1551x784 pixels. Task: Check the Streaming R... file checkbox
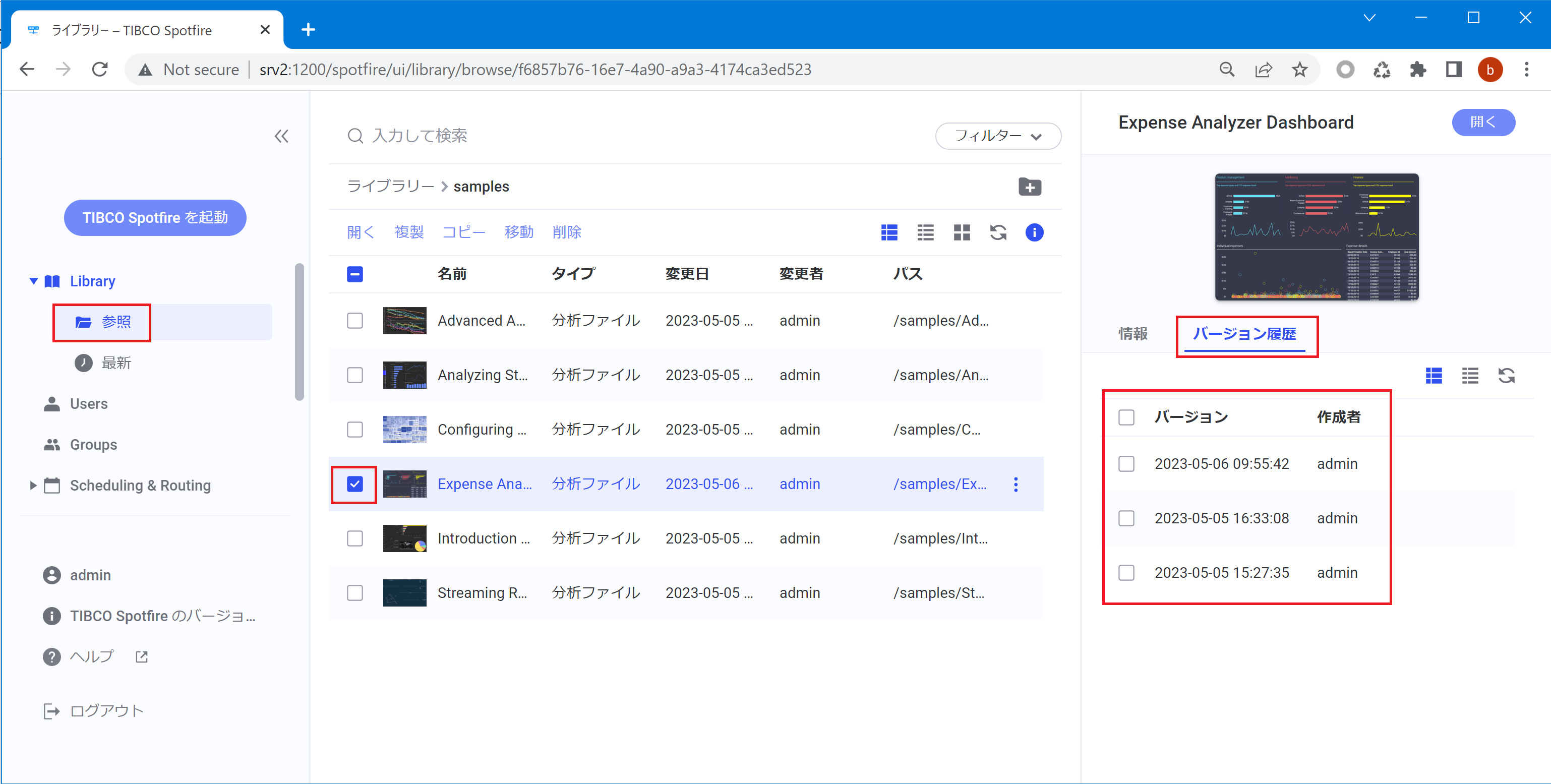354,593
